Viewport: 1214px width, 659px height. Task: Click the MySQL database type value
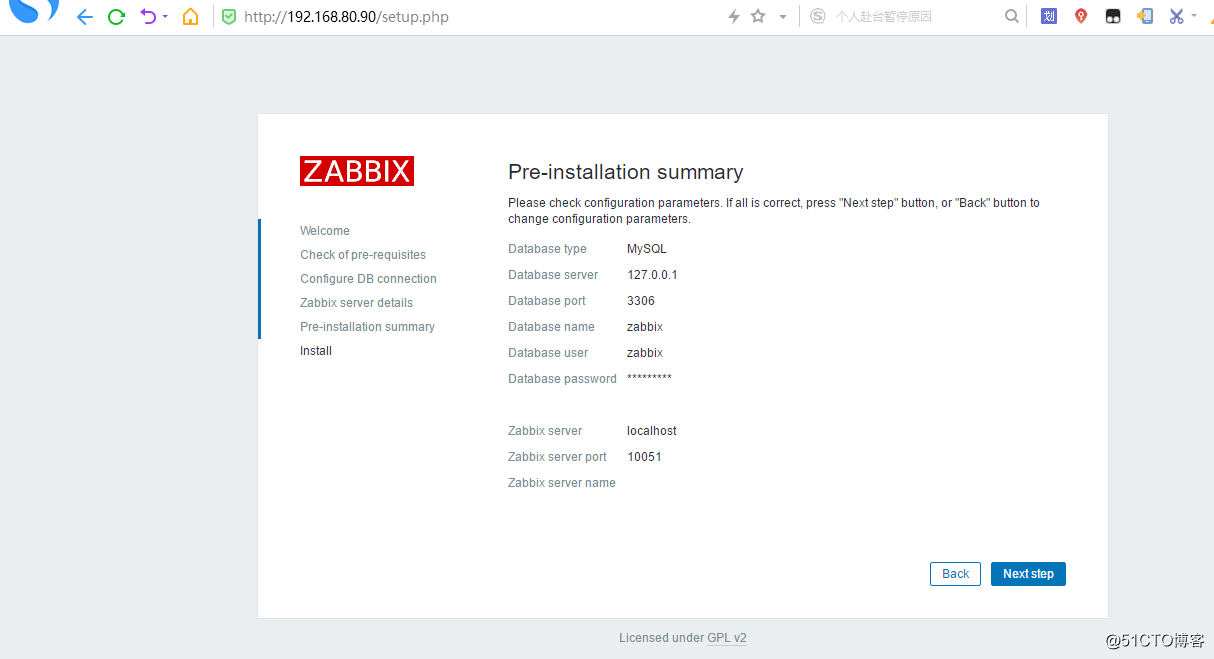[x=647, y=249]
